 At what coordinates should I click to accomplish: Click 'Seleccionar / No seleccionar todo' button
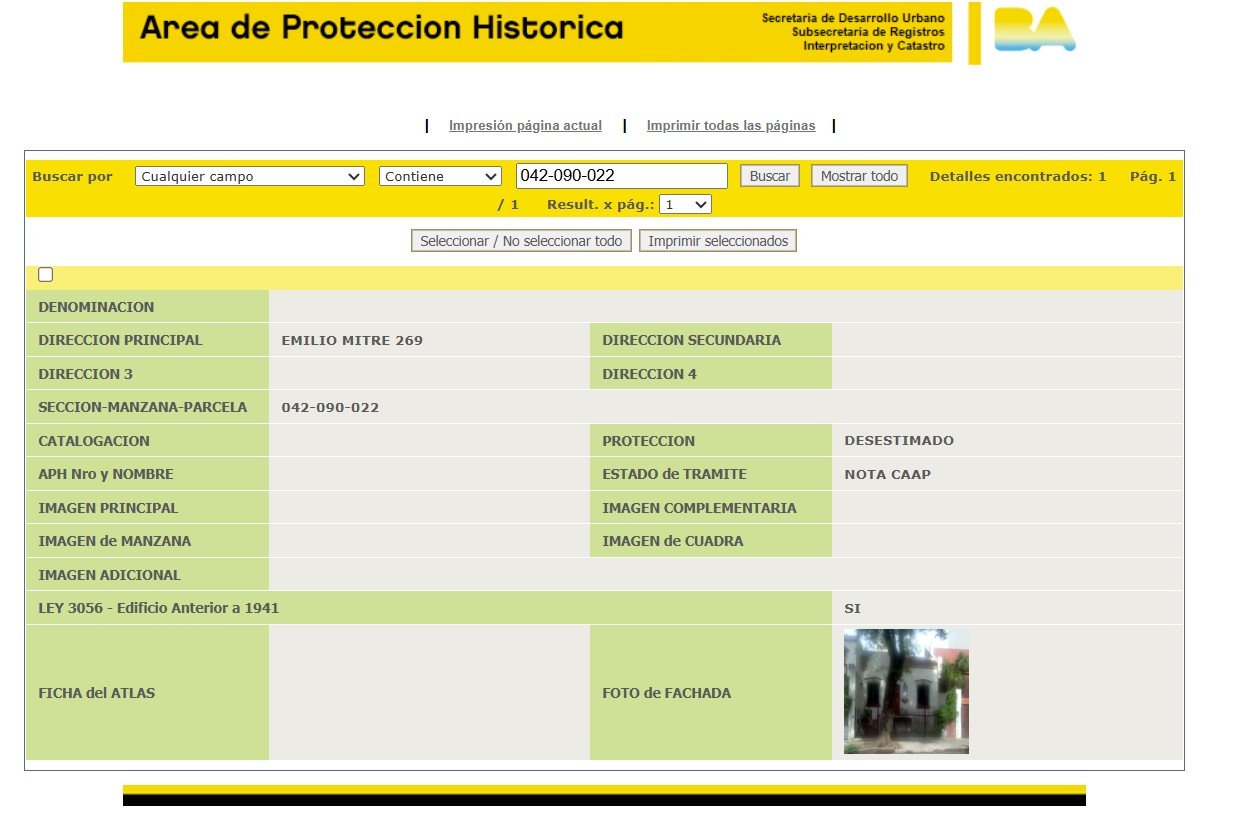pyautogui.click(x=521, y=241)
